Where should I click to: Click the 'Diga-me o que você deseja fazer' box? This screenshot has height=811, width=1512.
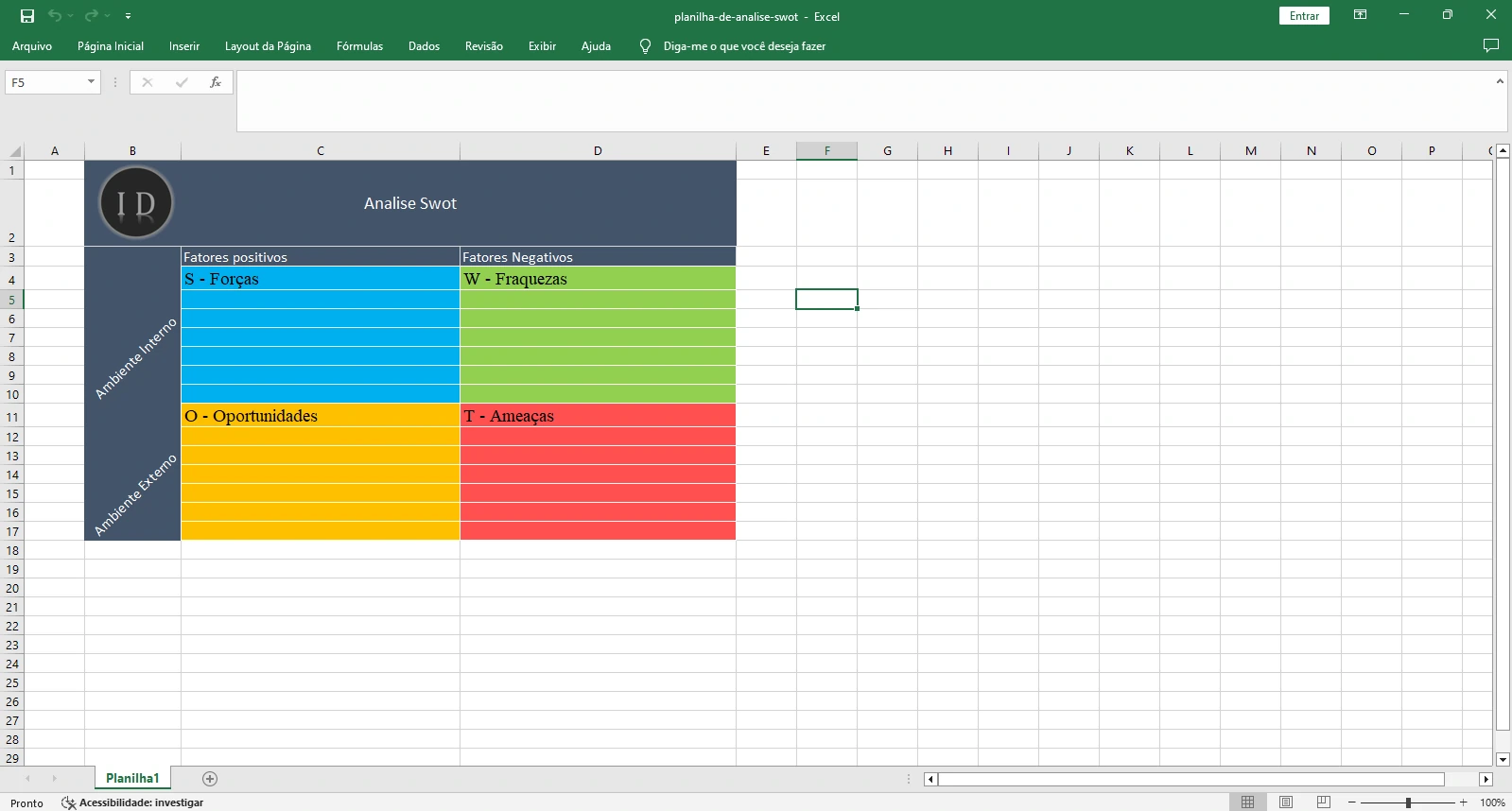pos(744,45)
